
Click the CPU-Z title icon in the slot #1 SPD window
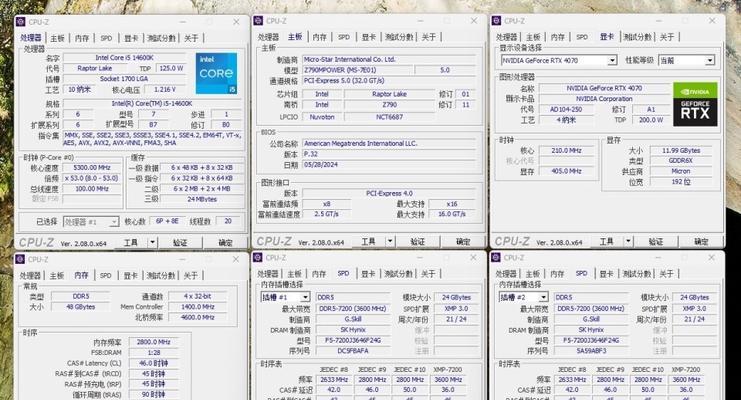pos(258,258)
